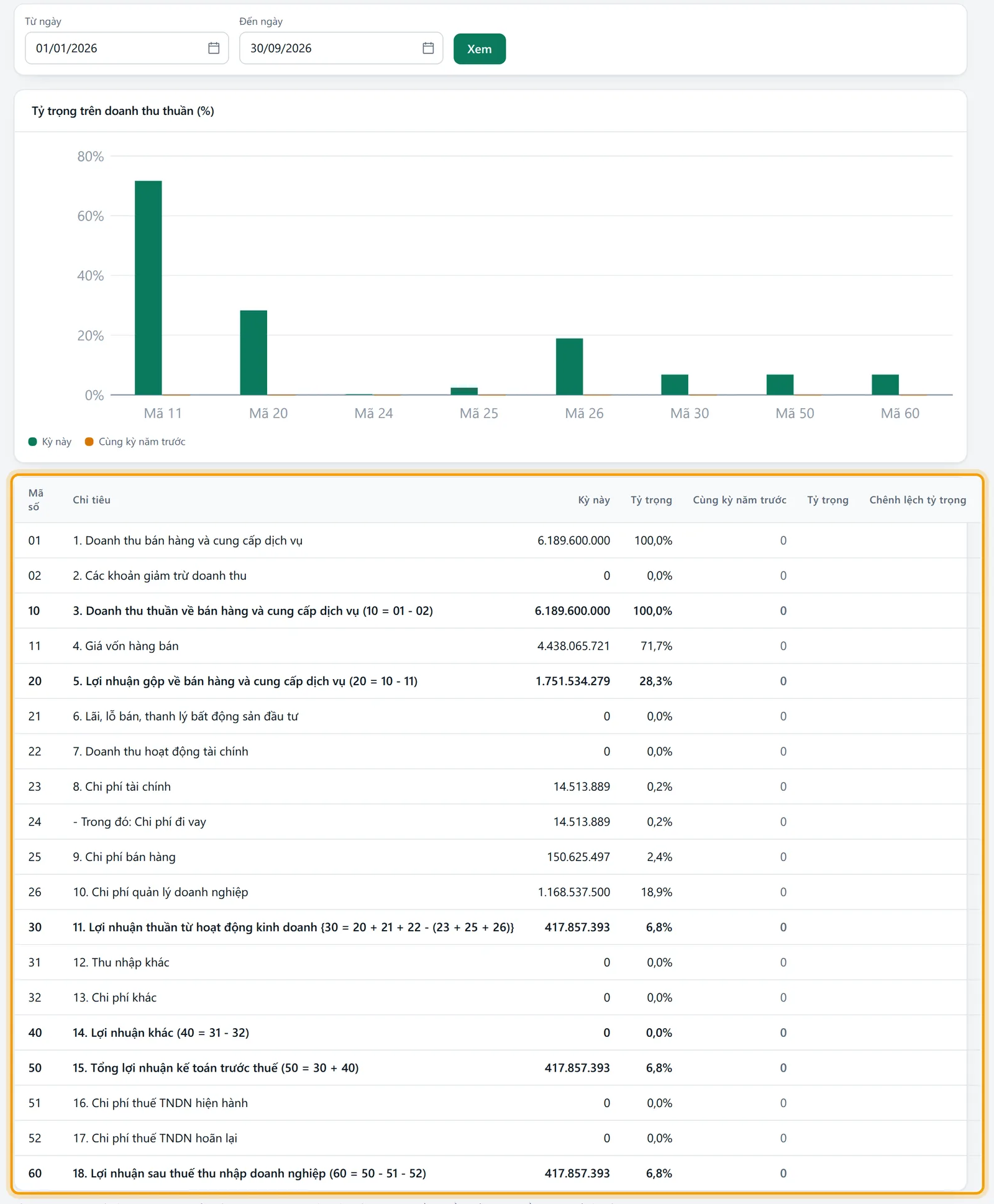Select row 15. Tổng lợi nhuận kế toán trước thuế
This screenshot has width=994, height=1204.
pos(491,1068)
